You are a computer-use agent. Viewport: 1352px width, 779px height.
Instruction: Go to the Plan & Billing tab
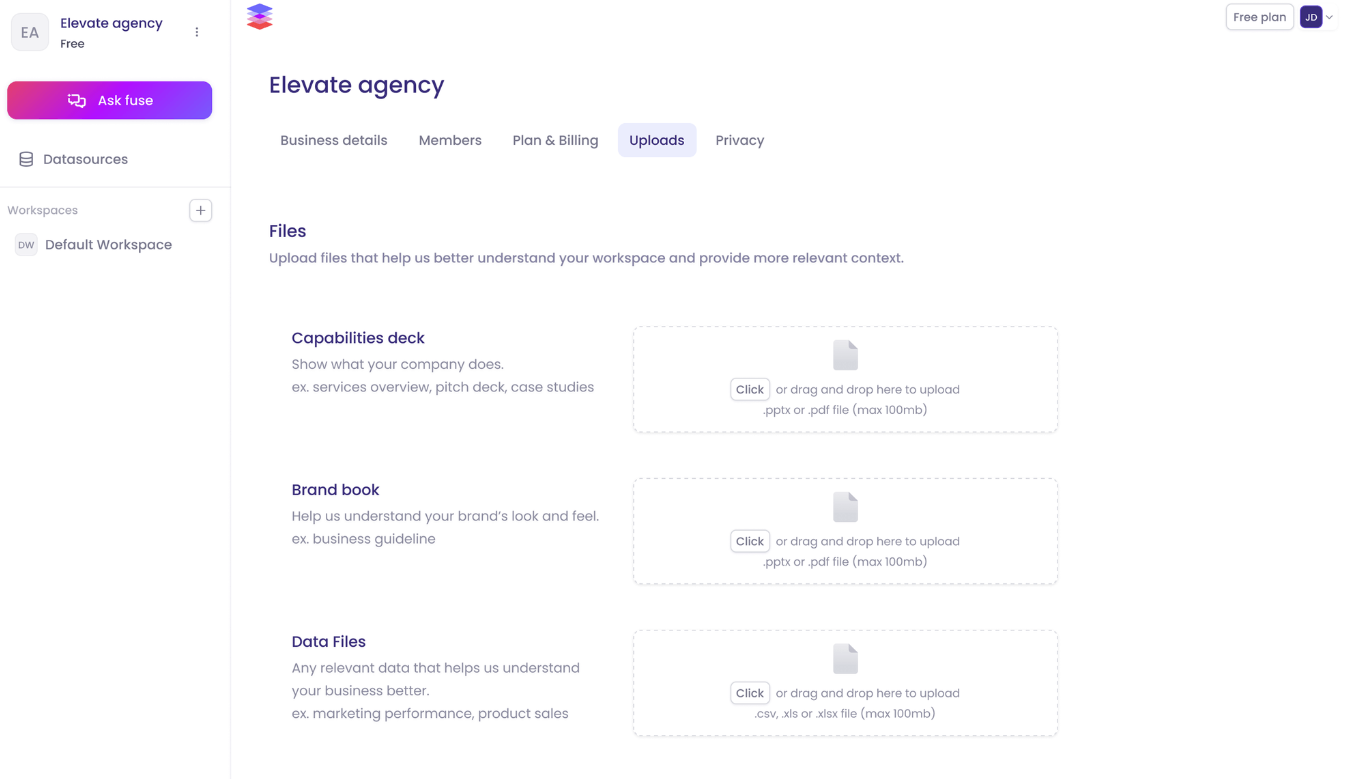coord(555,141)
